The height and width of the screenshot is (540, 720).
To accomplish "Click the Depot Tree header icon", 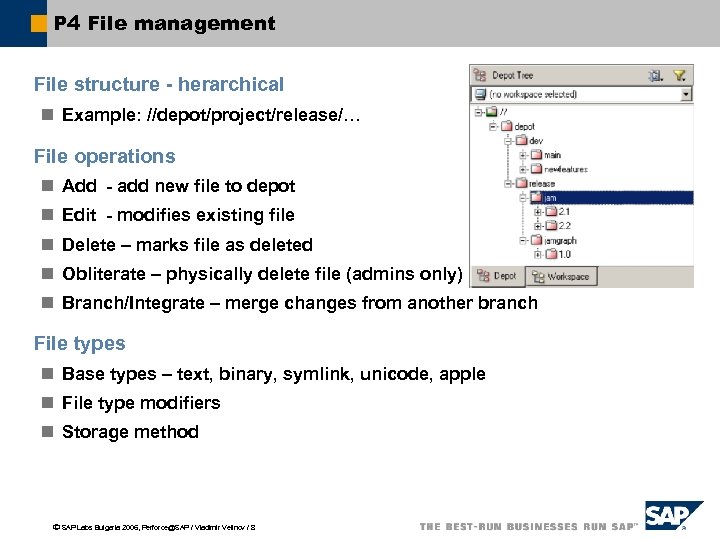I will pyautogui.click(x=480, y=75).
